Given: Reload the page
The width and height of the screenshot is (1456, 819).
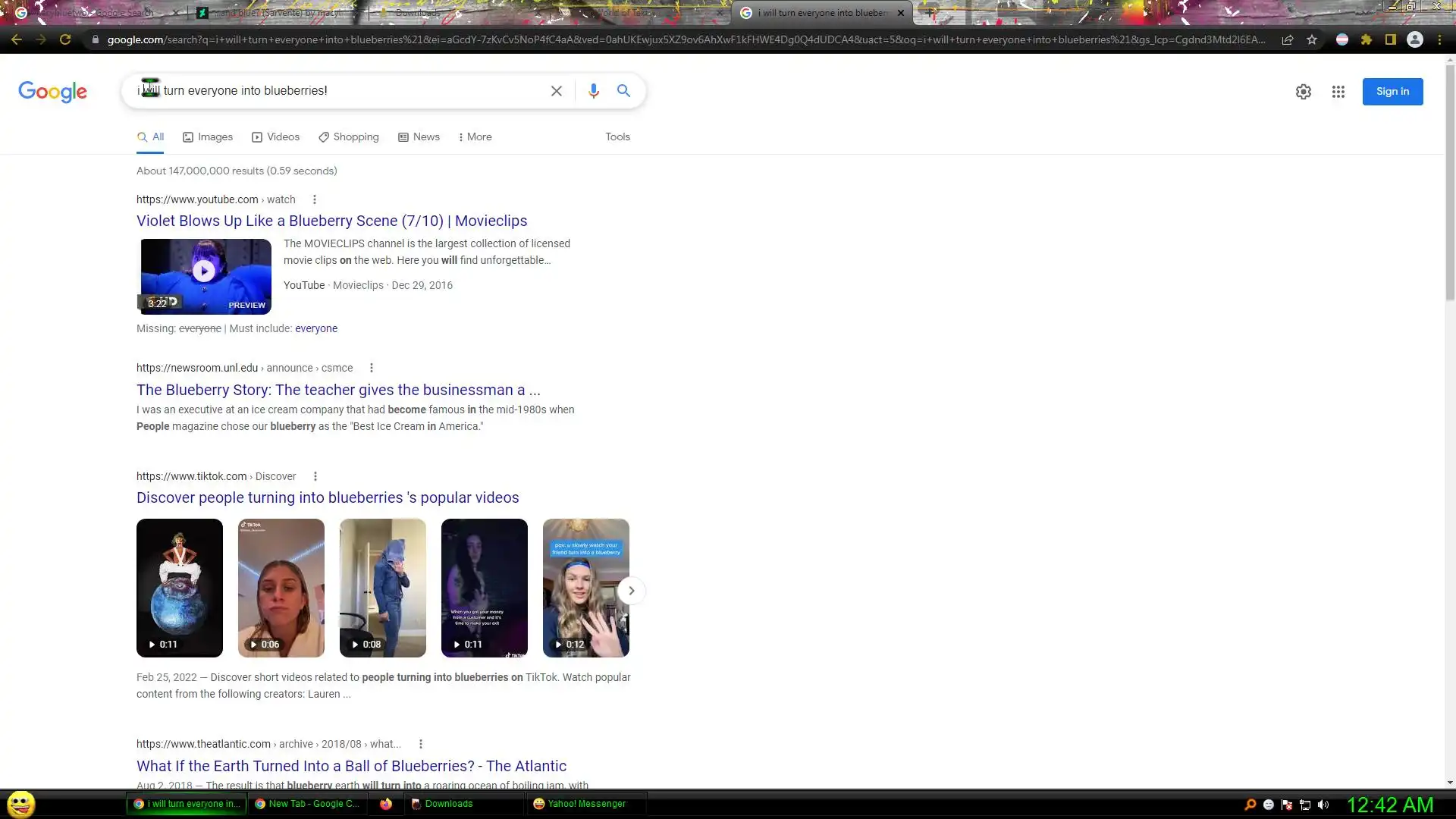Looking at the screenshot, I should coord(65,39).
